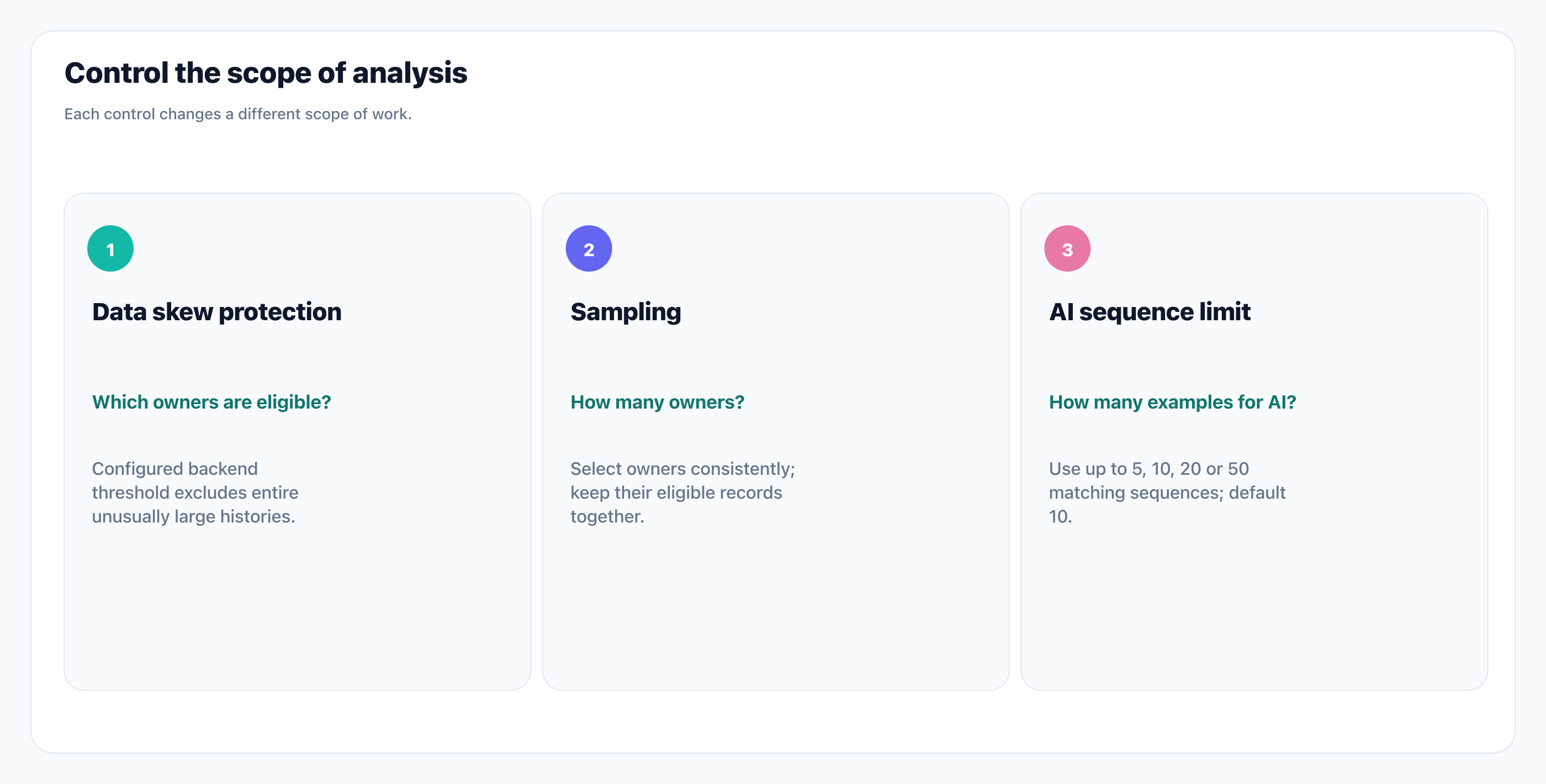Click 'How many owners?' text

(x=657, y=401)
